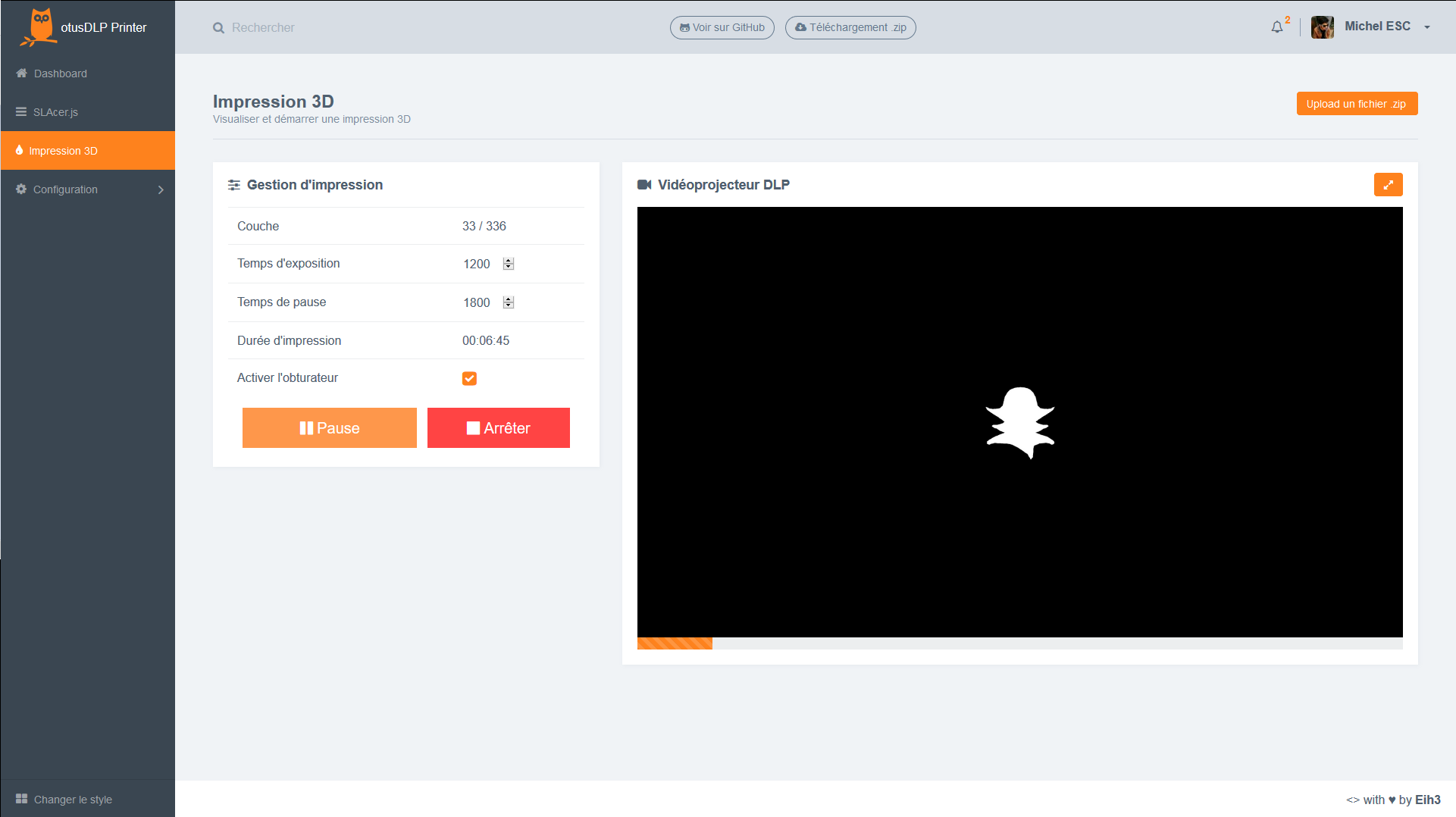Click the Couche label

(258, 226)
